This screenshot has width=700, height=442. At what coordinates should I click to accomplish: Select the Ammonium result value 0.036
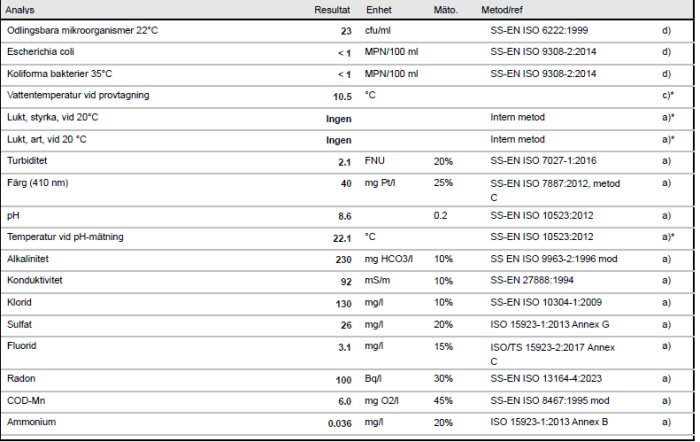click(340, 424)
